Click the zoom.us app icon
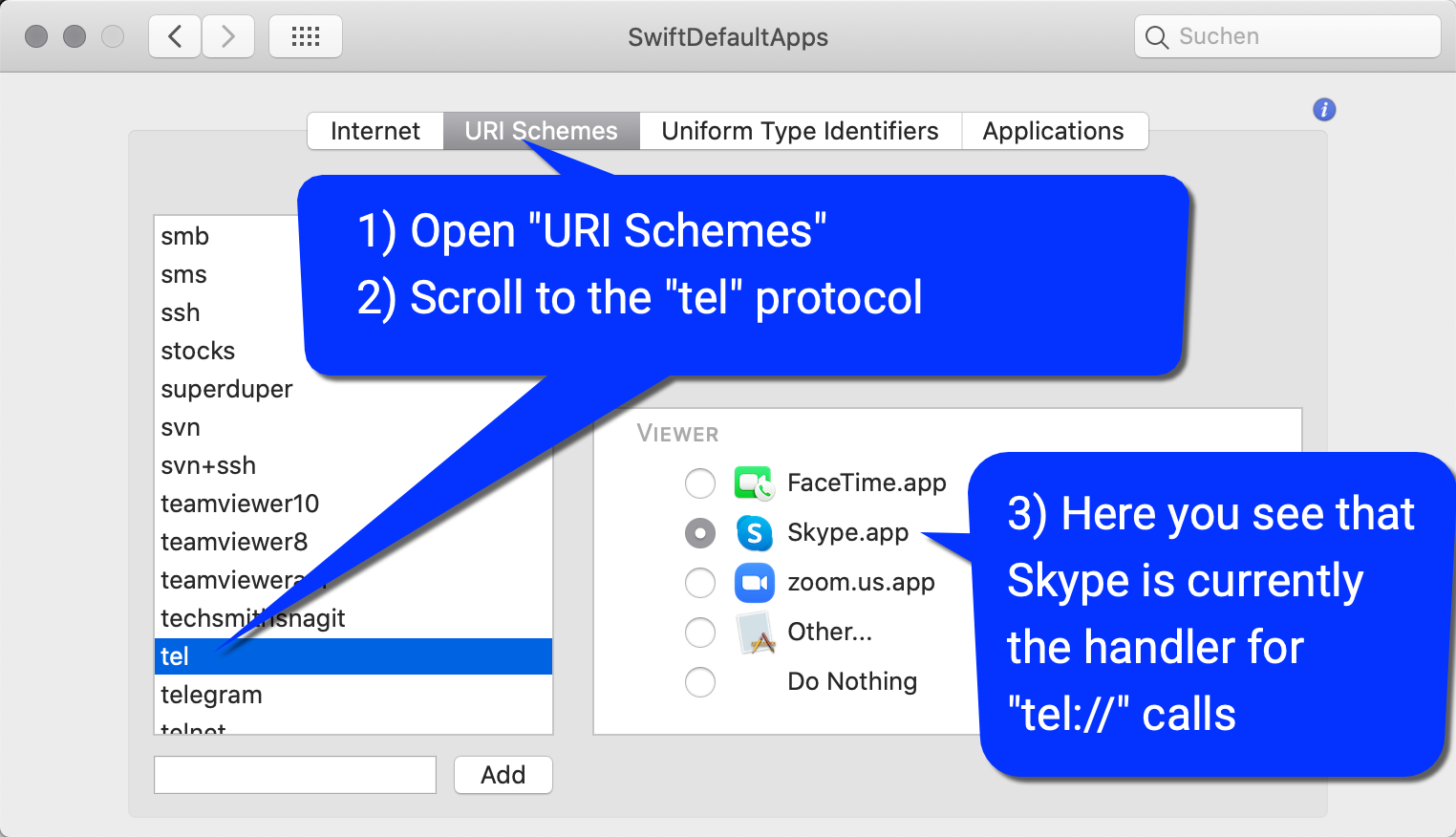This screenshot has width=1456, height=837. (754, 583)
